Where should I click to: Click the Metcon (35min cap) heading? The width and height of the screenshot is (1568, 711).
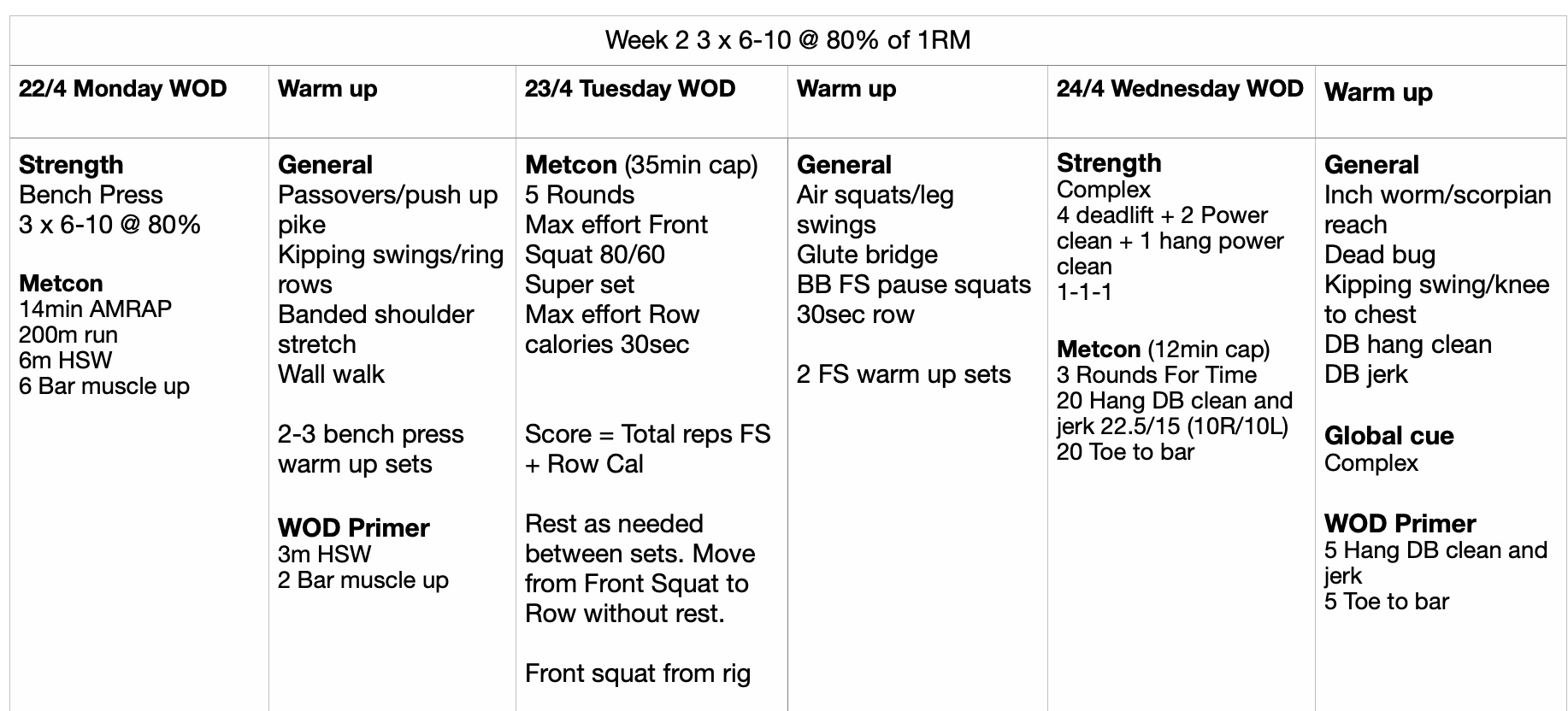click(x=641, y=165)
